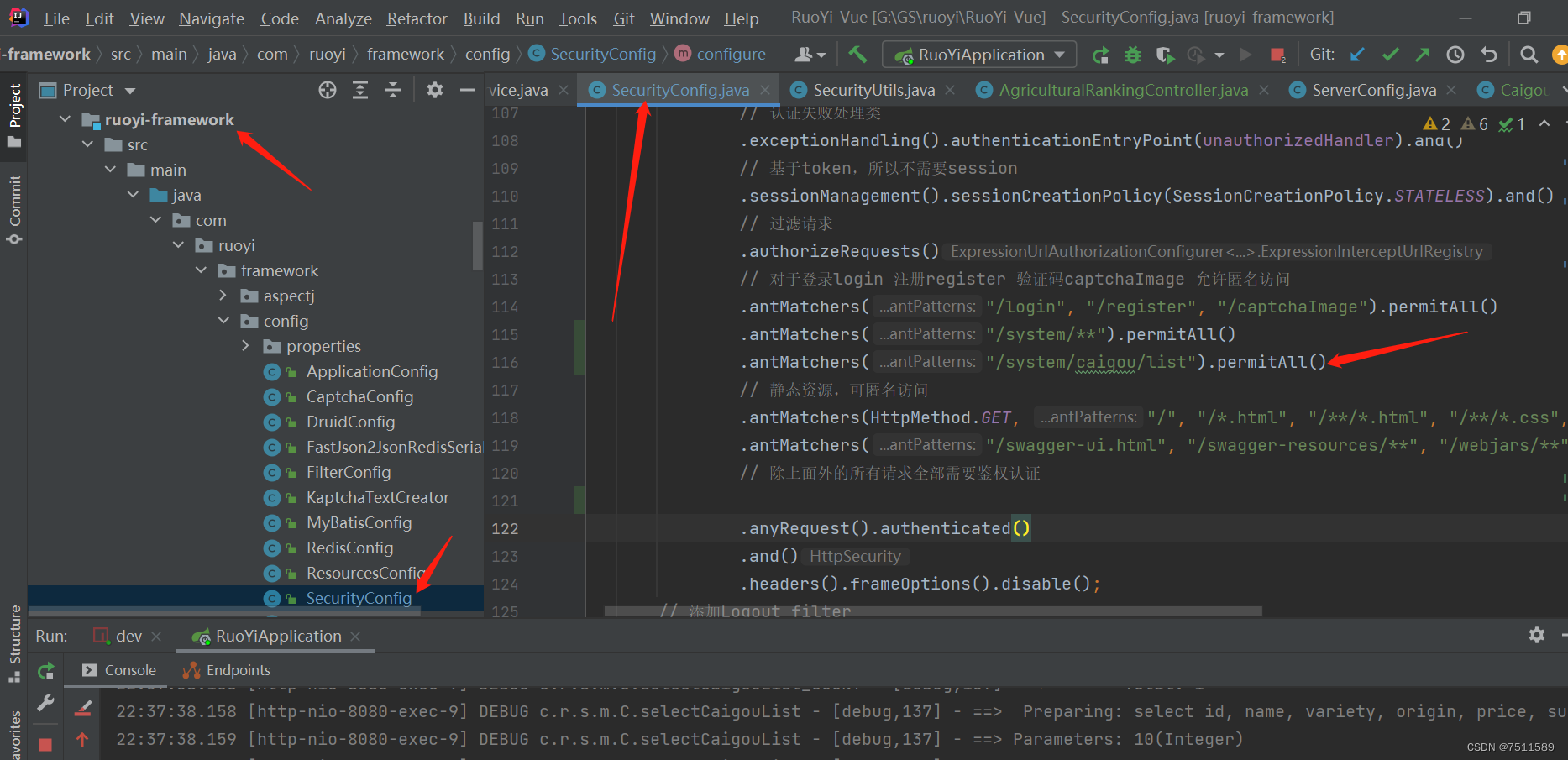The height and width of the screenshot is (760, 1568).
Task: Rerun RuoYiApplication from the main toolbar
Action: tap(1100, 55)
